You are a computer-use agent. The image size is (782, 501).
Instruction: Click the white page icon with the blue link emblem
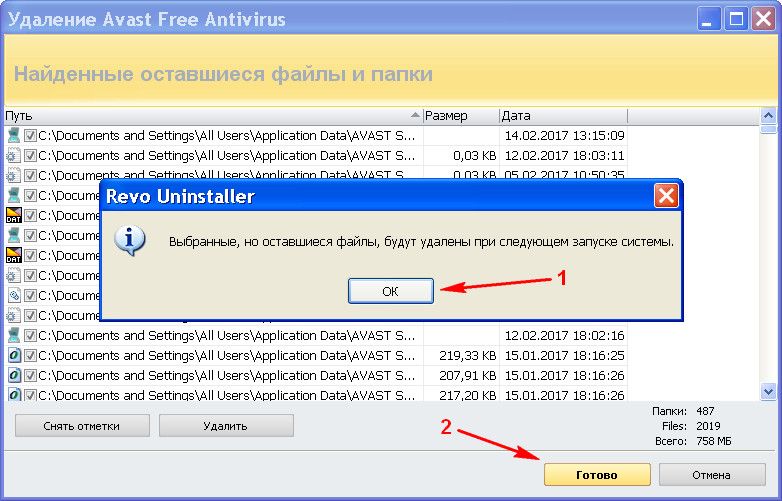(x=13, y=295)
